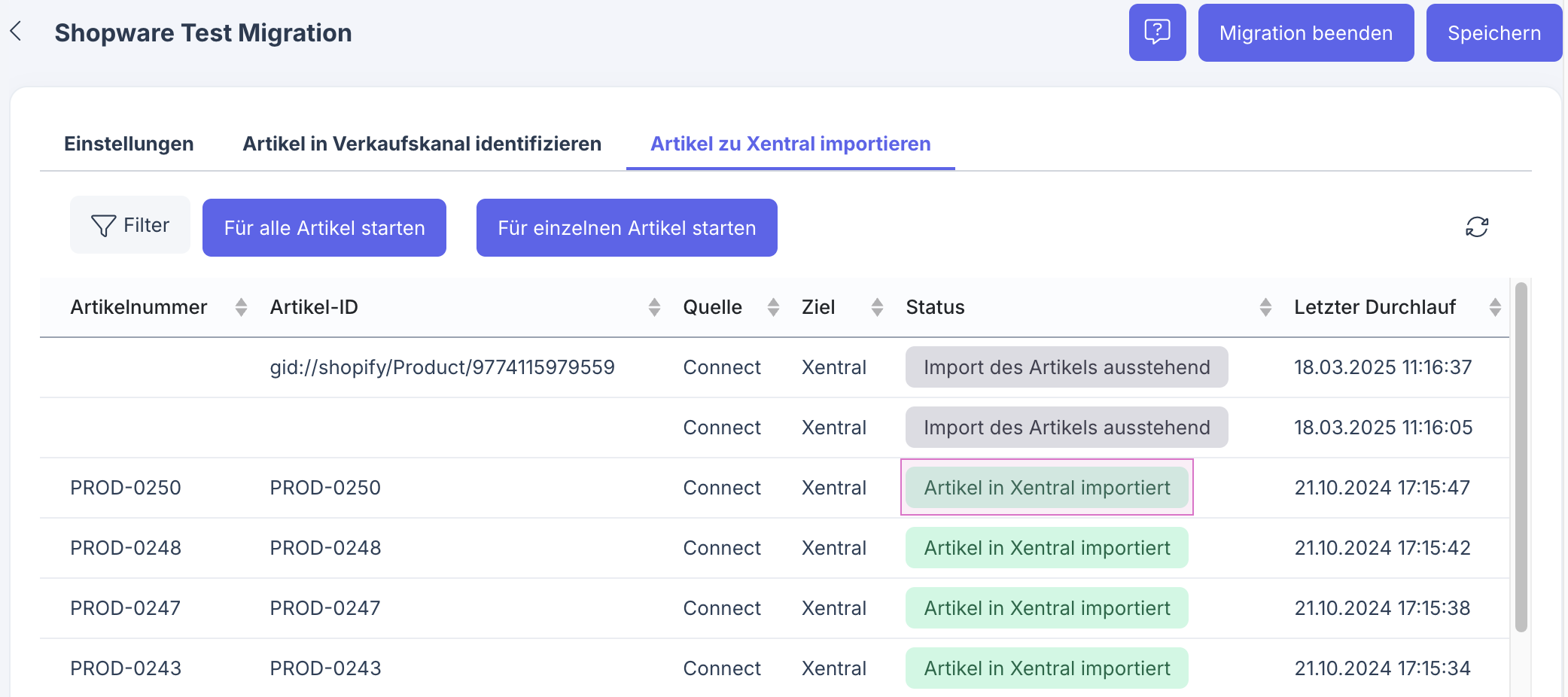
Task: Toggle sorting on the last column header
Action: (1495, 307)
